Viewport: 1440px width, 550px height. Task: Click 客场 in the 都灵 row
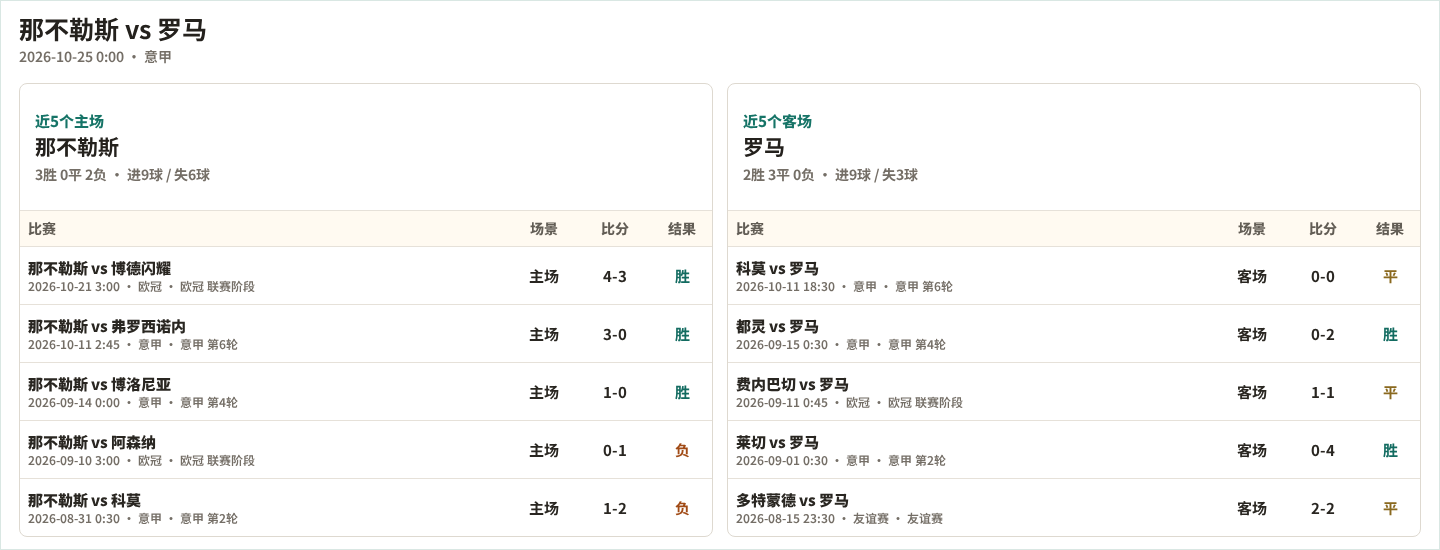pos(1252,335)
